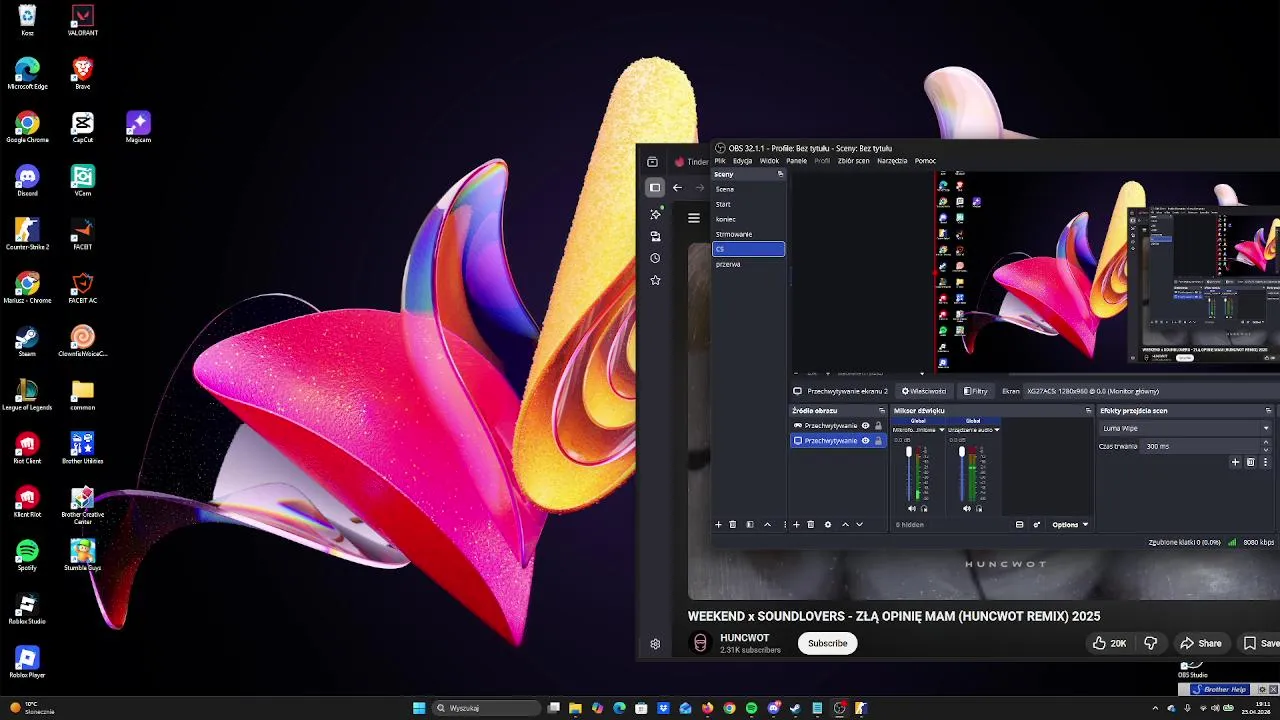Screen dimensions: 1280x720
Task: Open browser sidebar bookmarks star icon
Action: 655,280
